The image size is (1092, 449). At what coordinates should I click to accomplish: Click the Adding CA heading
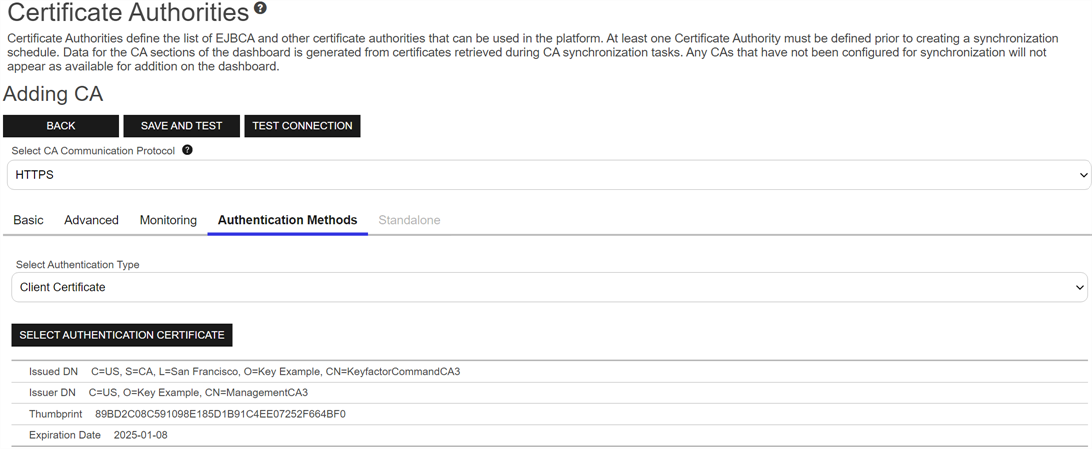[x=53, y=95]
